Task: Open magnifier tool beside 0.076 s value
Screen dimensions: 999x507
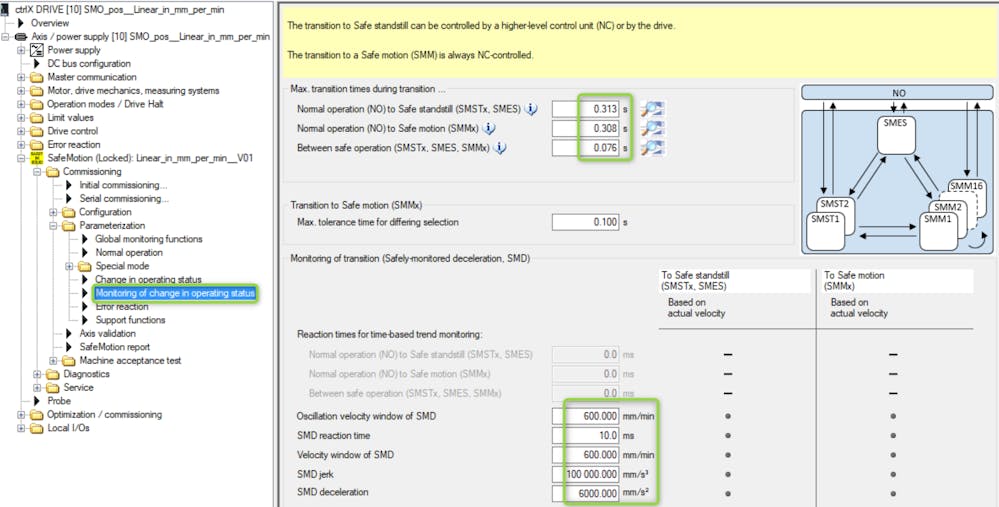Action: coord(652,148)
